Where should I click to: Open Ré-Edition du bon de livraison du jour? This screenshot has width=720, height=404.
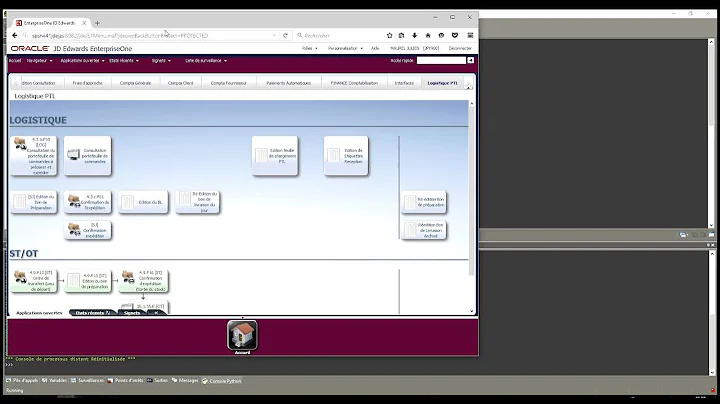point(197,202)
